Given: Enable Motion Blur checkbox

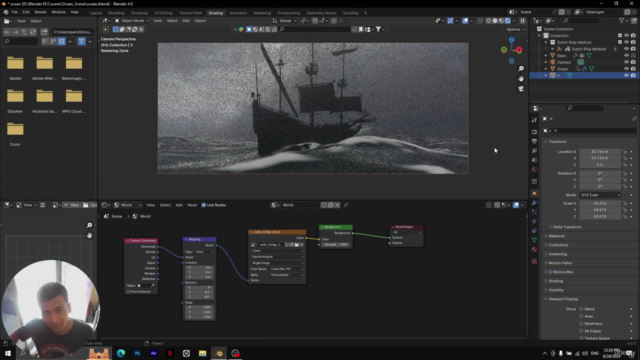Looking at the screenshot, I should 550,272.
